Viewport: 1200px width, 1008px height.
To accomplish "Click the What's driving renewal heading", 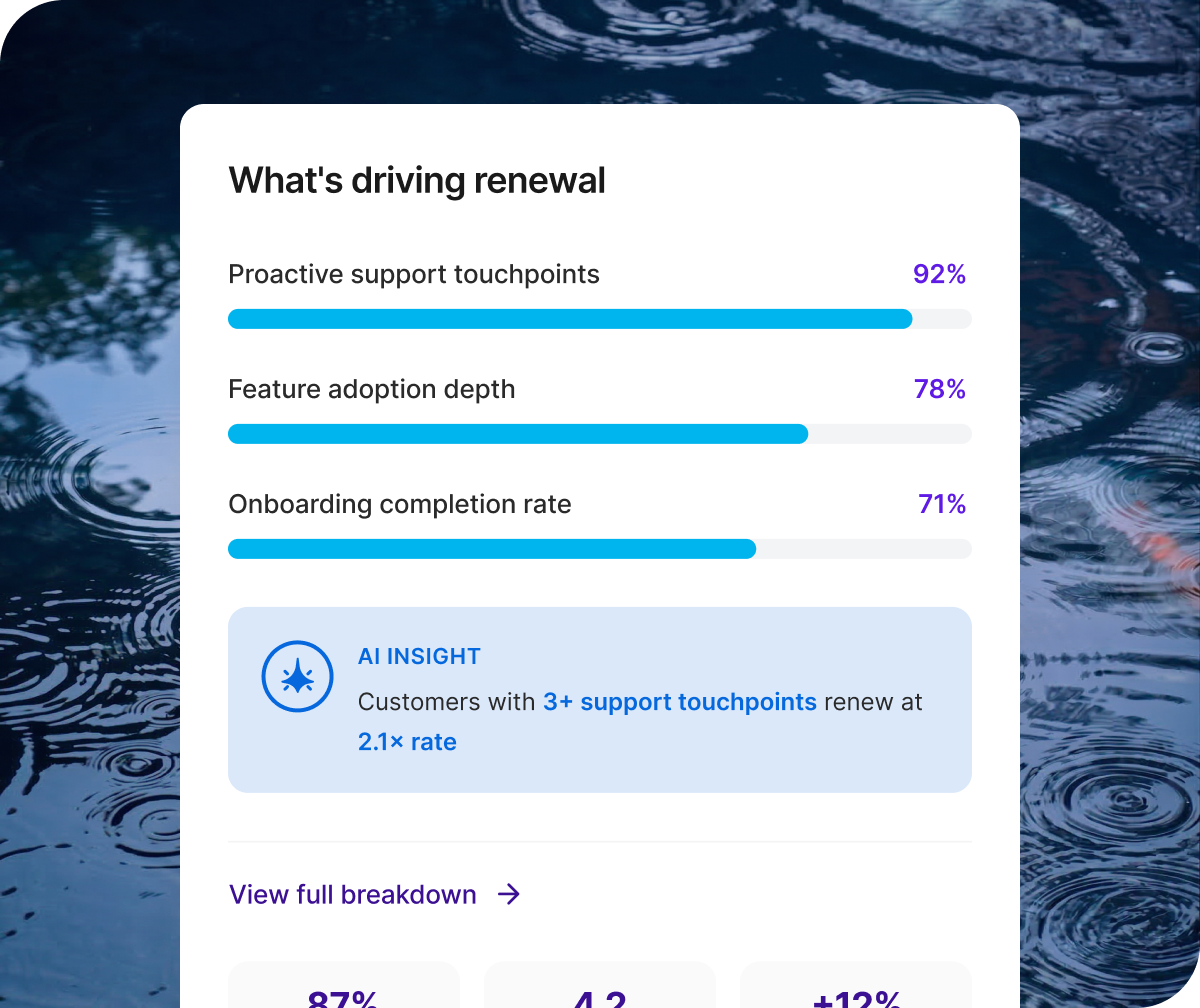I will tap(417, 180).
